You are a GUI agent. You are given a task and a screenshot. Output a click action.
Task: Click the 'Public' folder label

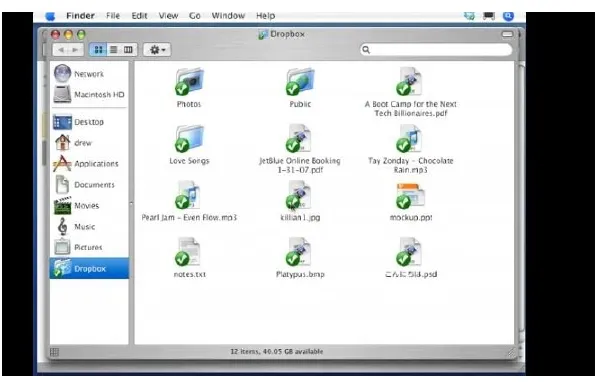tap(300, 104)
